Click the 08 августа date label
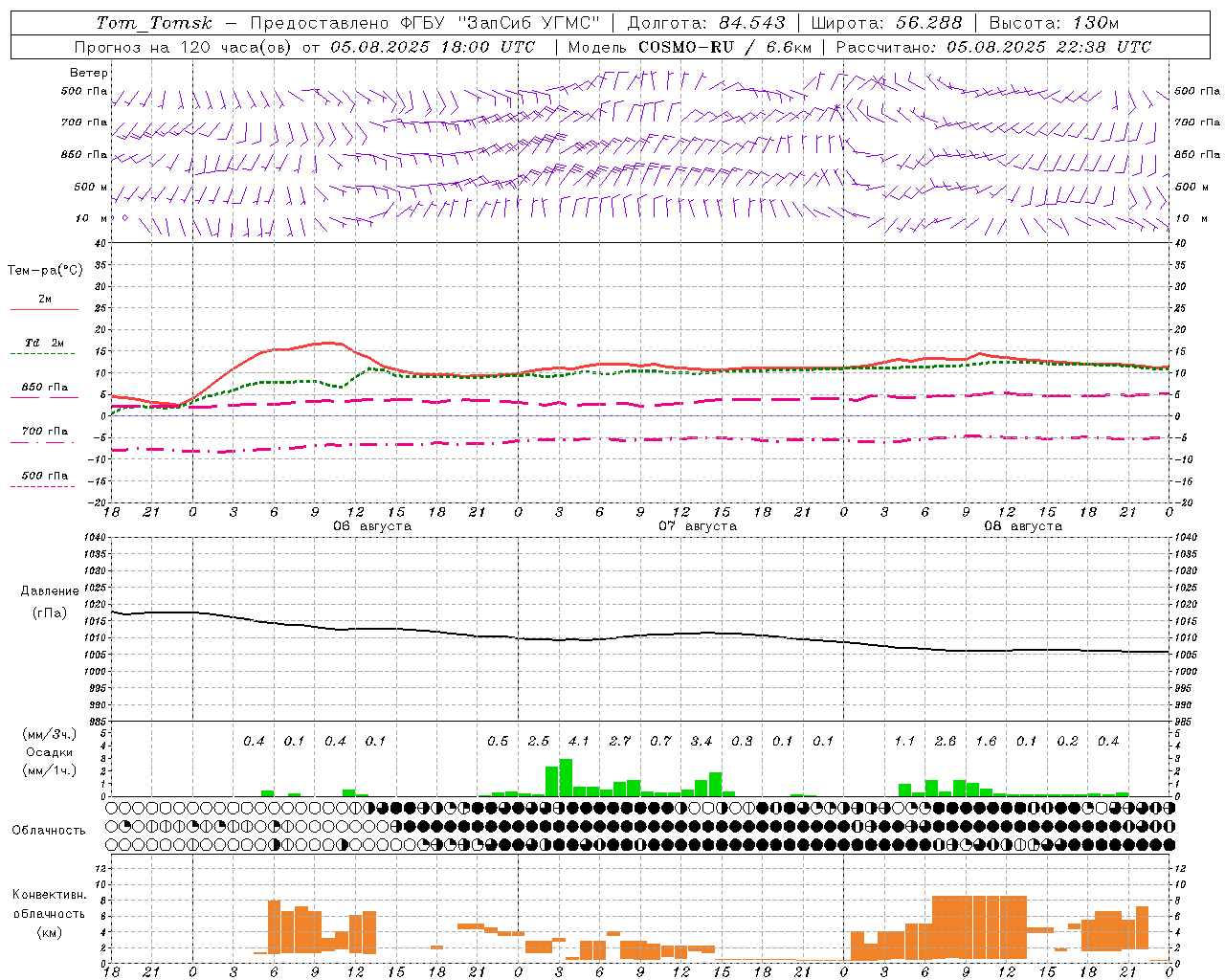Screen dimensions: 1225x980 pyautogui.click(x=1023, y=526)
